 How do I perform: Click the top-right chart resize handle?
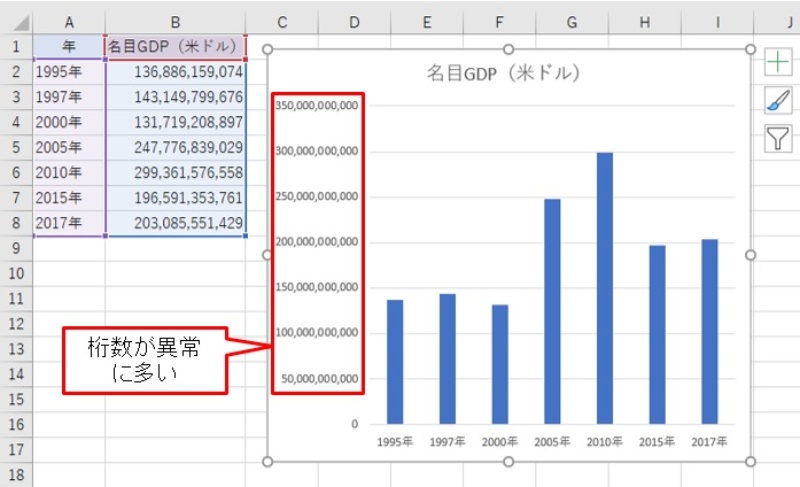click(750, 49)
